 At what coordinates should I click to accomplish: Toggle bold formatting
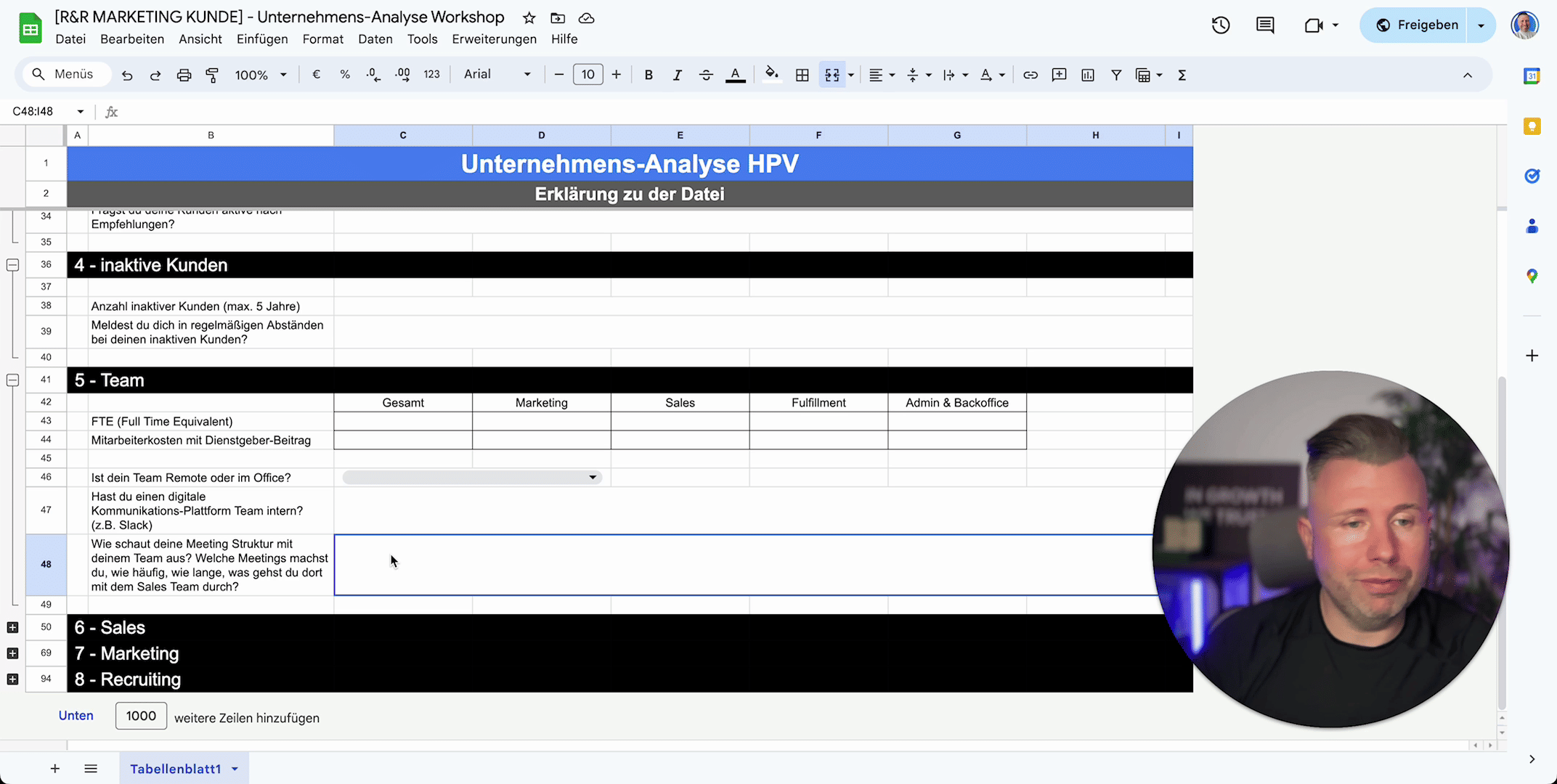tap(649, 75)
